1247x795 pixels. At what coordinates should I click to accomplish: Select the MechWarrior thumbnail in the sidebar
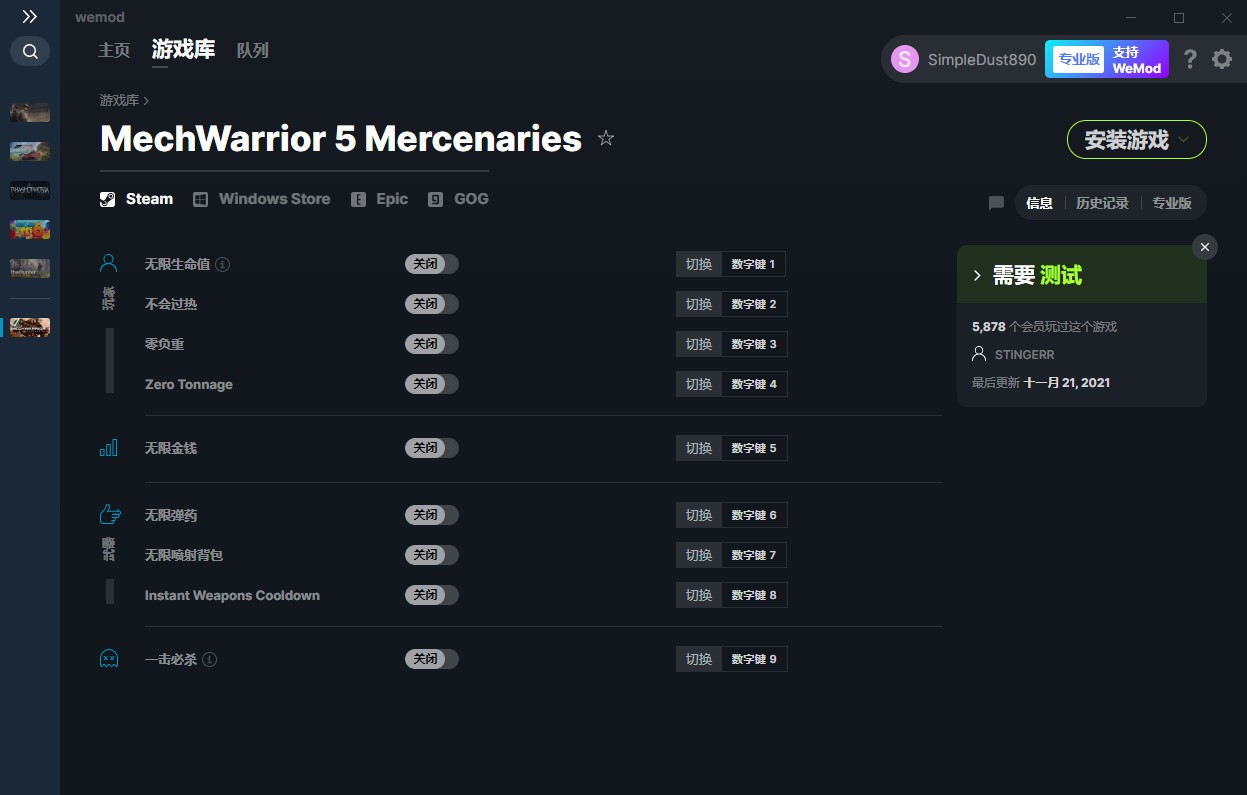pyautogui.click(x=30, y=327)
